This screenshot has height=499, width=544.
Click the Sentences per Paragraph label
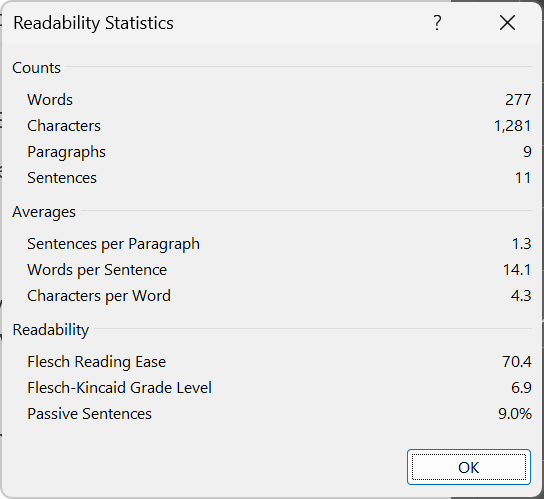tap(113, 244)
